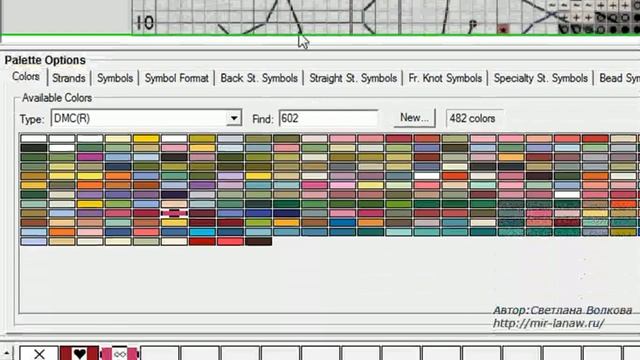Select the '482 colors' count text

(472, 118)
